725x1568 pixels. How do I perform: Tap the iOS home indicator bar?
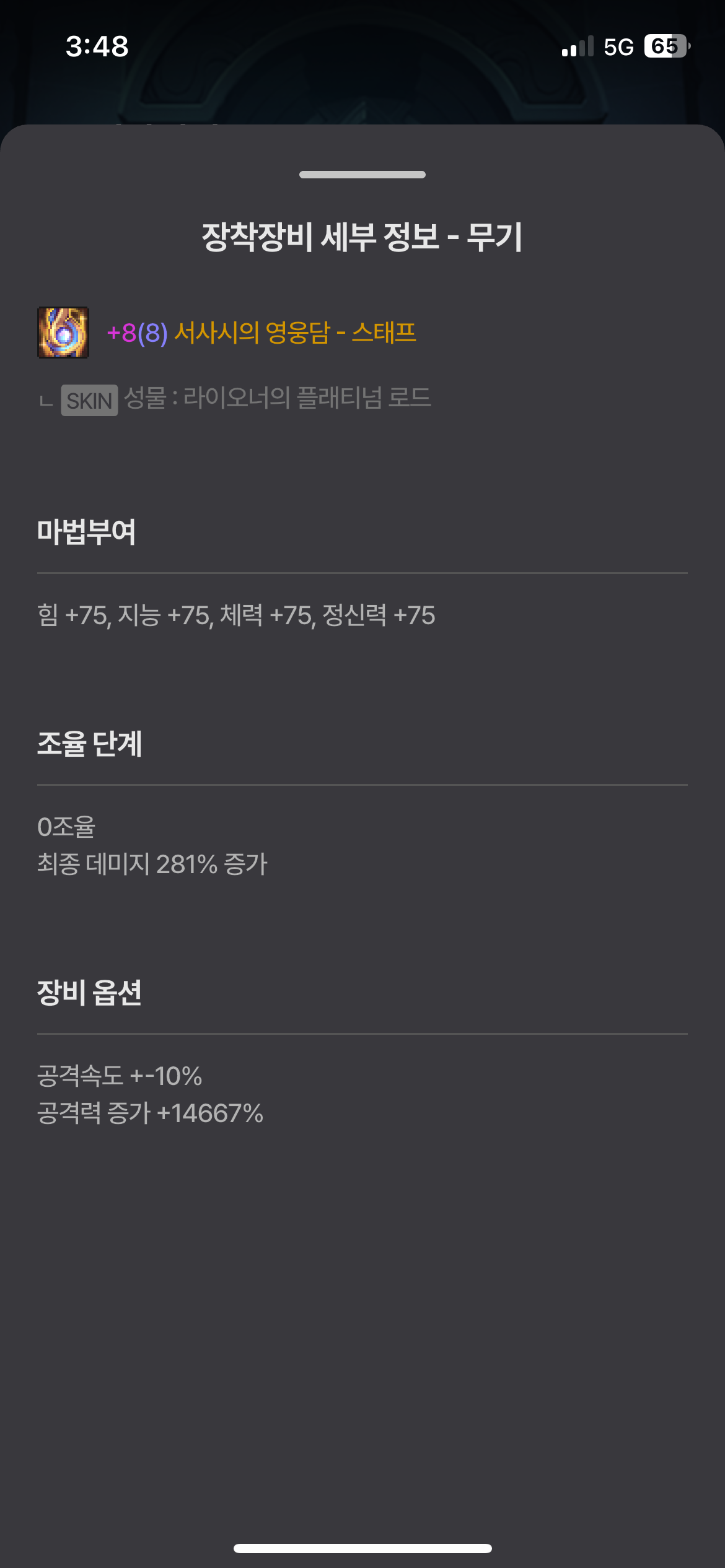pos(362,1548)
